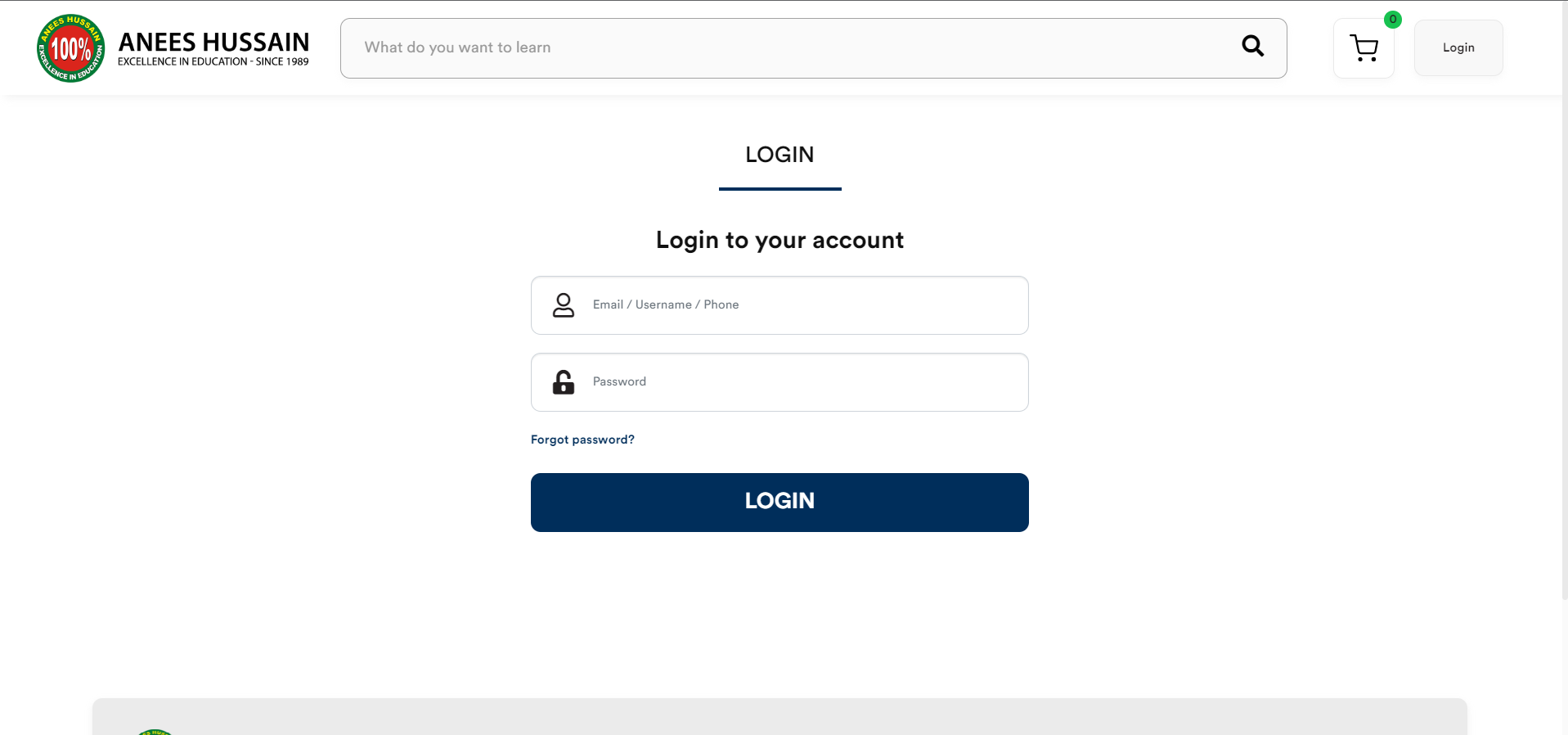Click the padlock icon in password field
This screenshot has height=735, width=1568.
(x=564, y=382)
